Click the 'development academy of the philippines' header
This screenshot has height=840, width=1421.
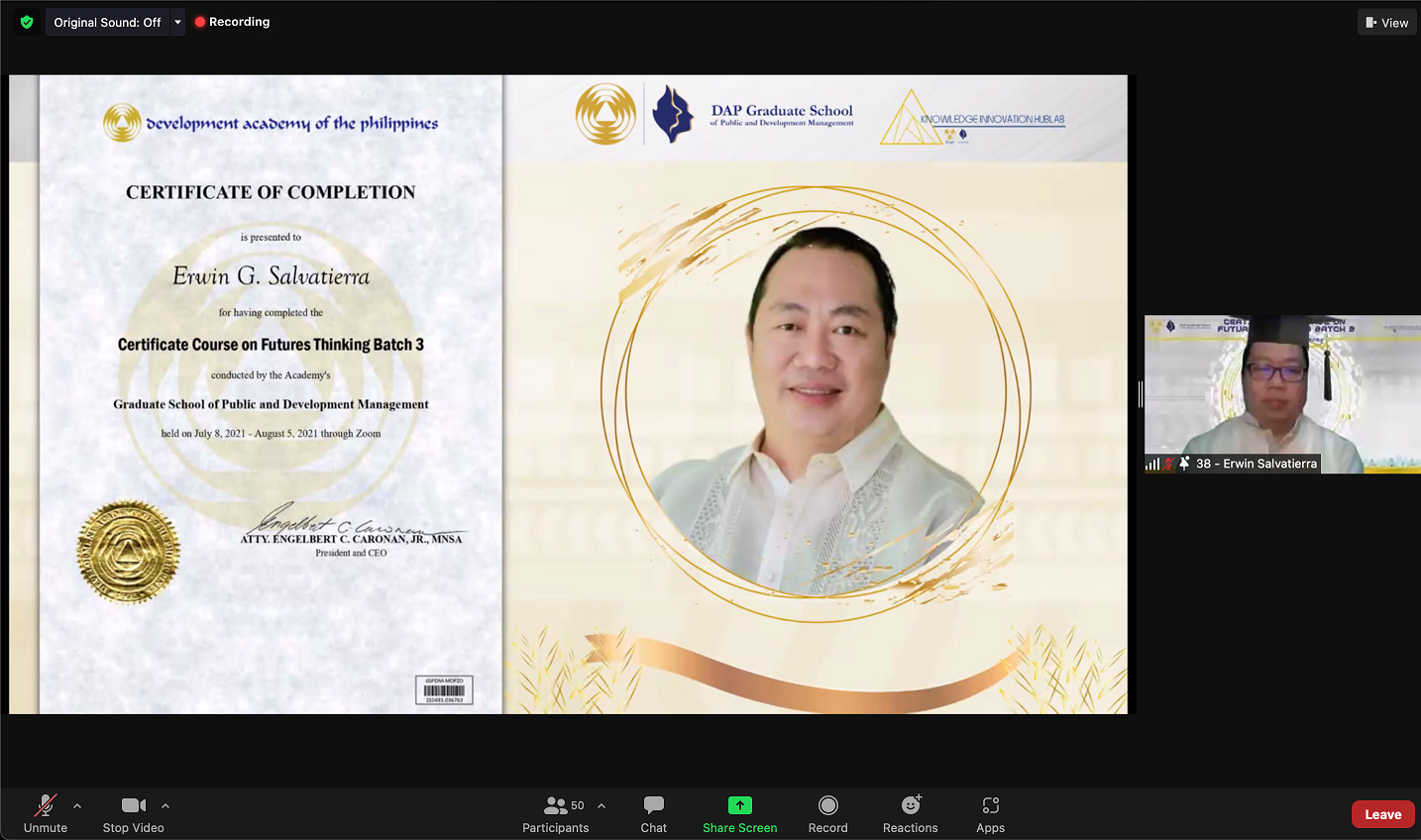click(271, 123)
